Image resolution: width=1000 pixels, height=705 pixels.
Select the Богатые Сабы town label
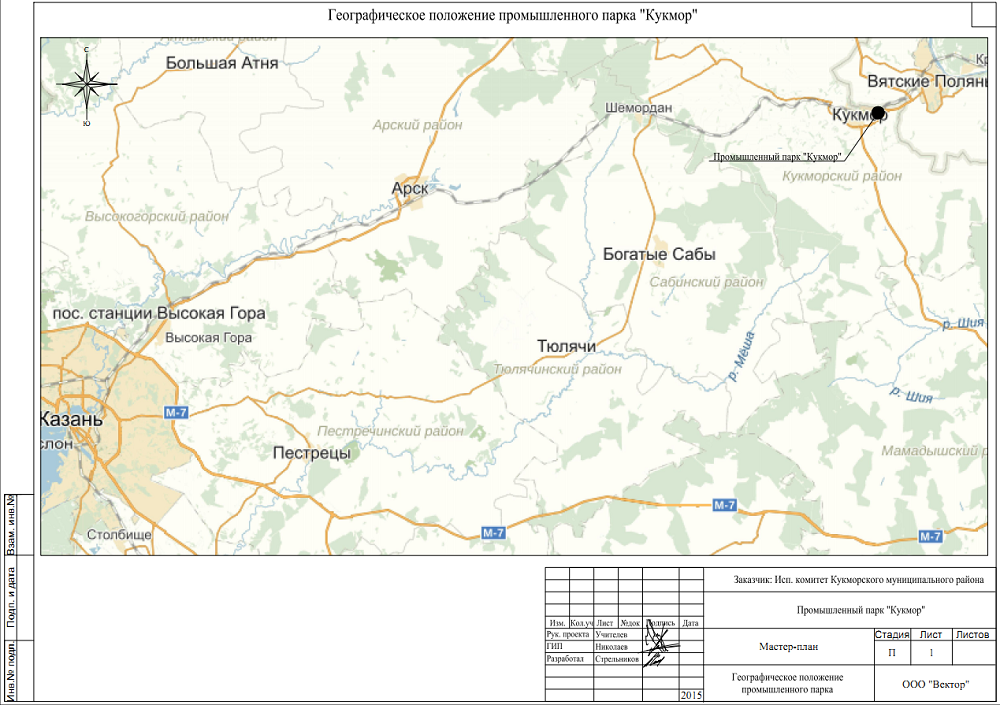click(660, 255)
